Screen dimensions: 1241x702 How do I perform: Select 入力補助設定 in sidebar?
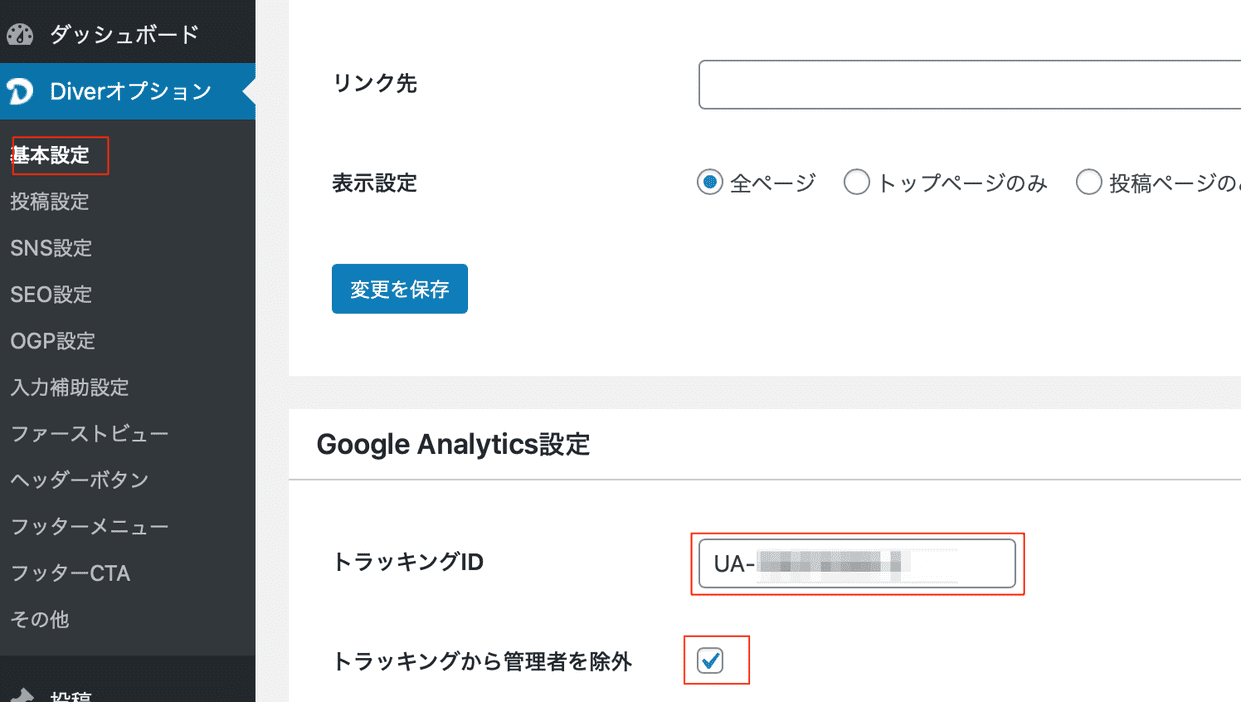70,387
